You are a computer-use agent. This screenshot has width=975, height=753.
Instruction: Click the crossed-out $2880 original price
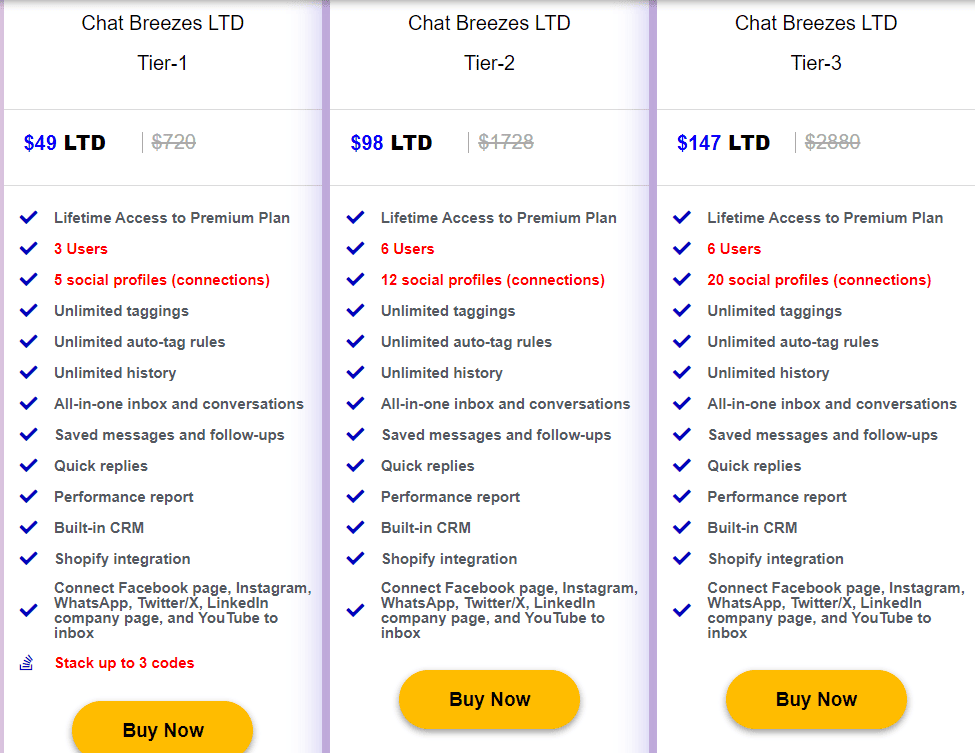point(832,142)
